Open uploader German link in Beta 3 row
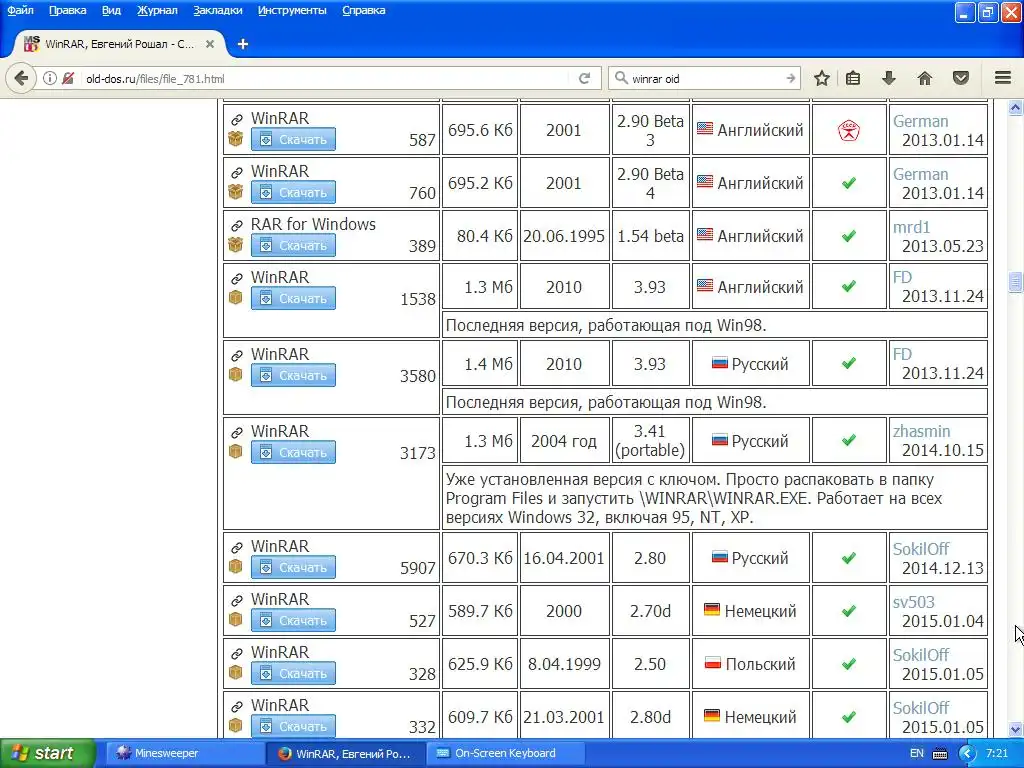This screenshot has width=1024, height=768. [920, 121]
